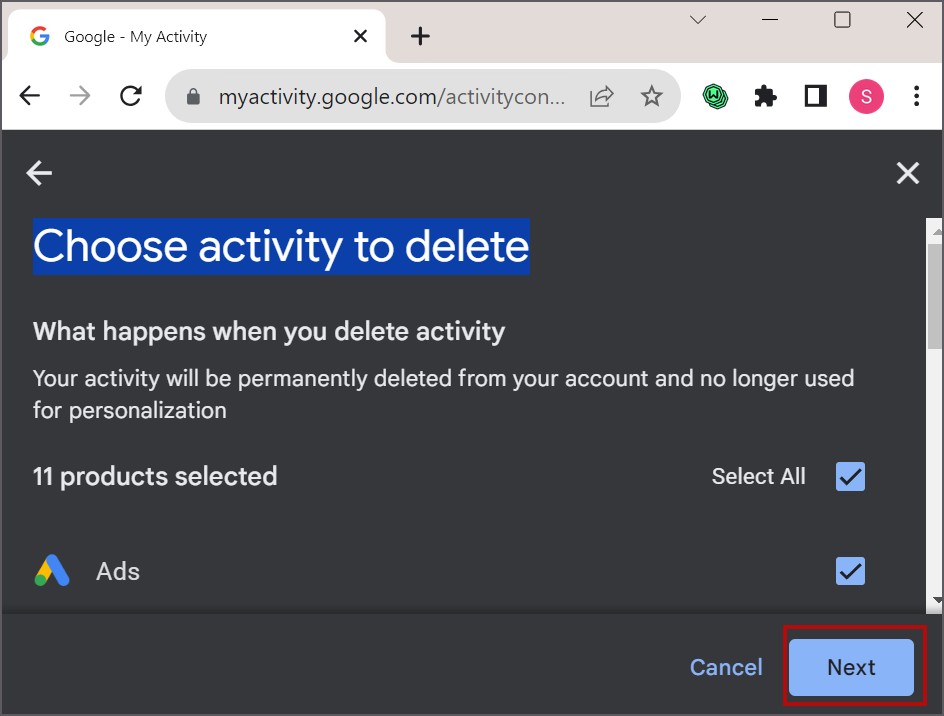This screenshot has width=944, height=716.
Task: Click the 'Ads' label
Action: point(118,571)
